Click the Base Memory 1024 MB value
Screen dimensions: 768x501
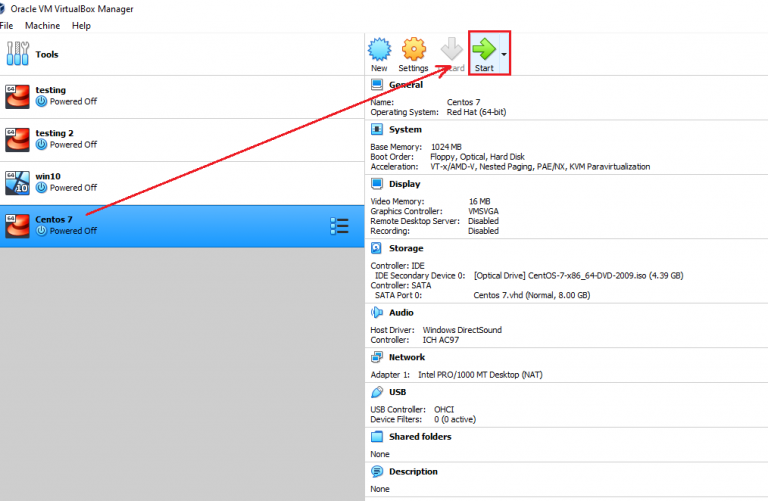[446, 146]
